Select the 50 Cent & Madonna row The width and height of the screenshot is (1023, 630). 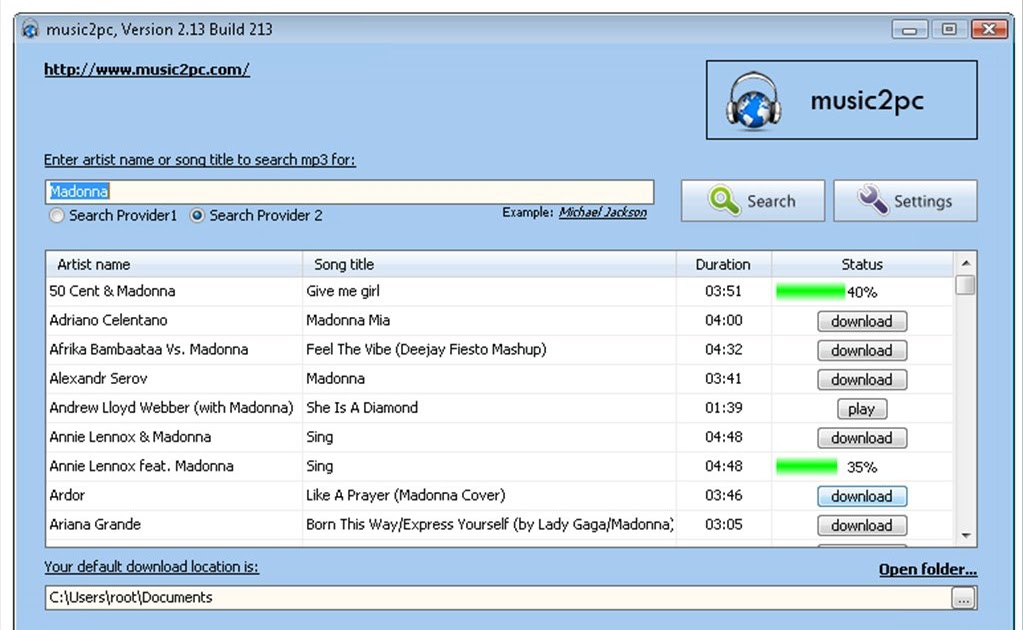point(499,292)
